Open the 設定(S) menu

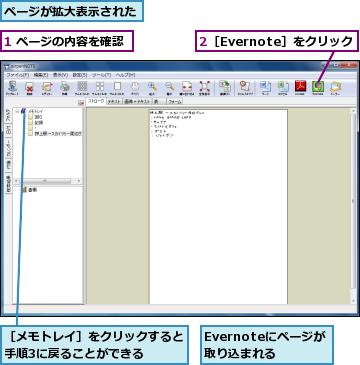[x=80, y=75]
